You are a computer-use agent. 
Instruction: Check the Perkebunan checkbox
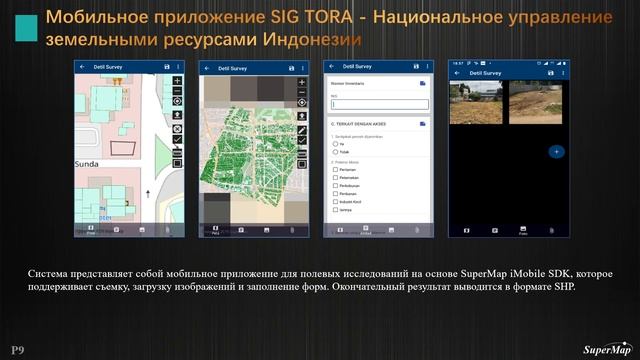pyautogui.click(x=335, y=186)
